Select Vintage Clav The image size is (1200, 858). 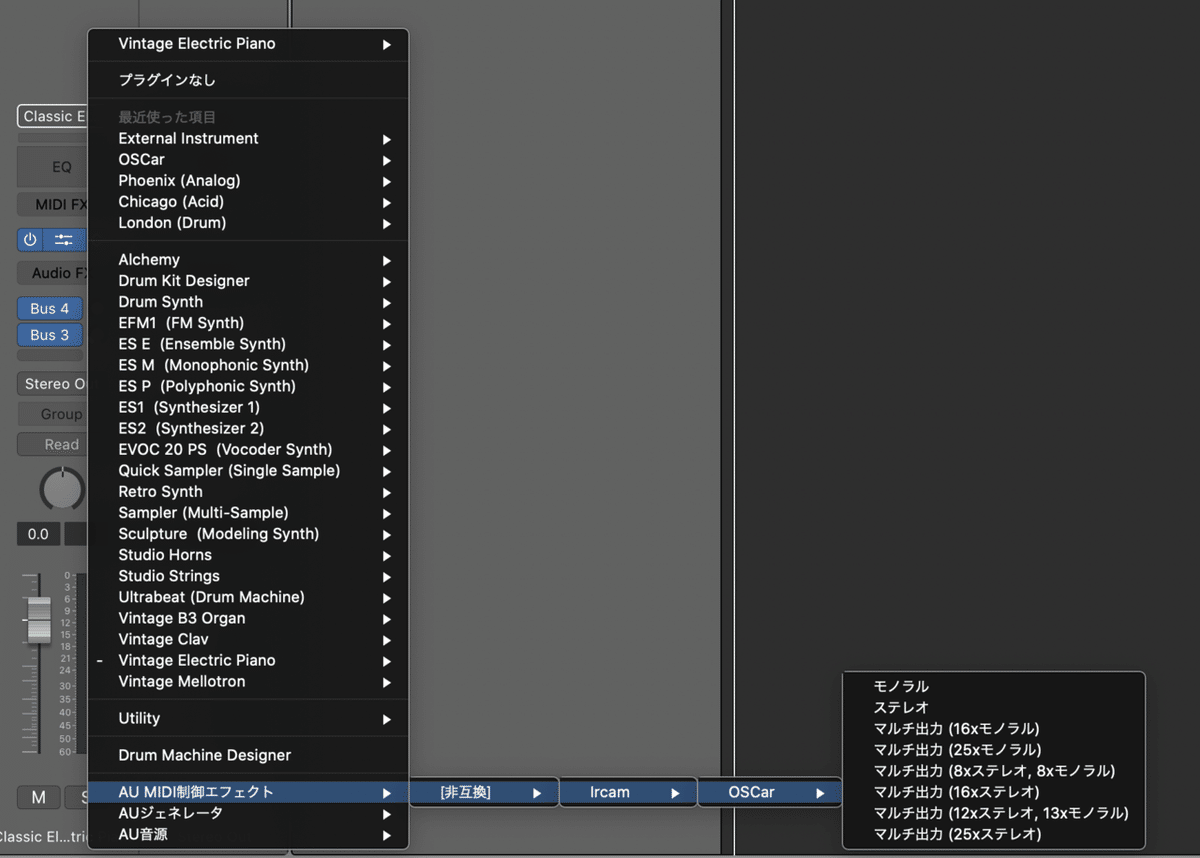click(x=248, y=639)
